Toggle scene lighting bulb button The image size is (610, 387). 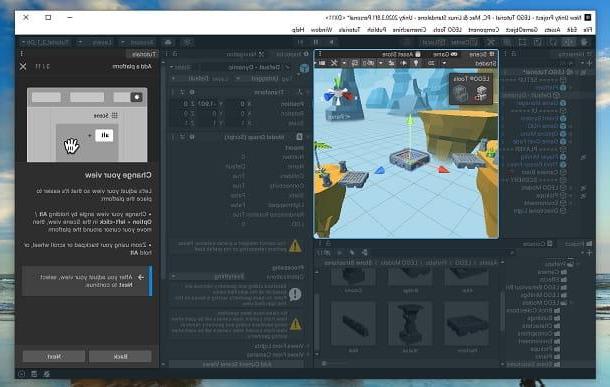point(415,63)
